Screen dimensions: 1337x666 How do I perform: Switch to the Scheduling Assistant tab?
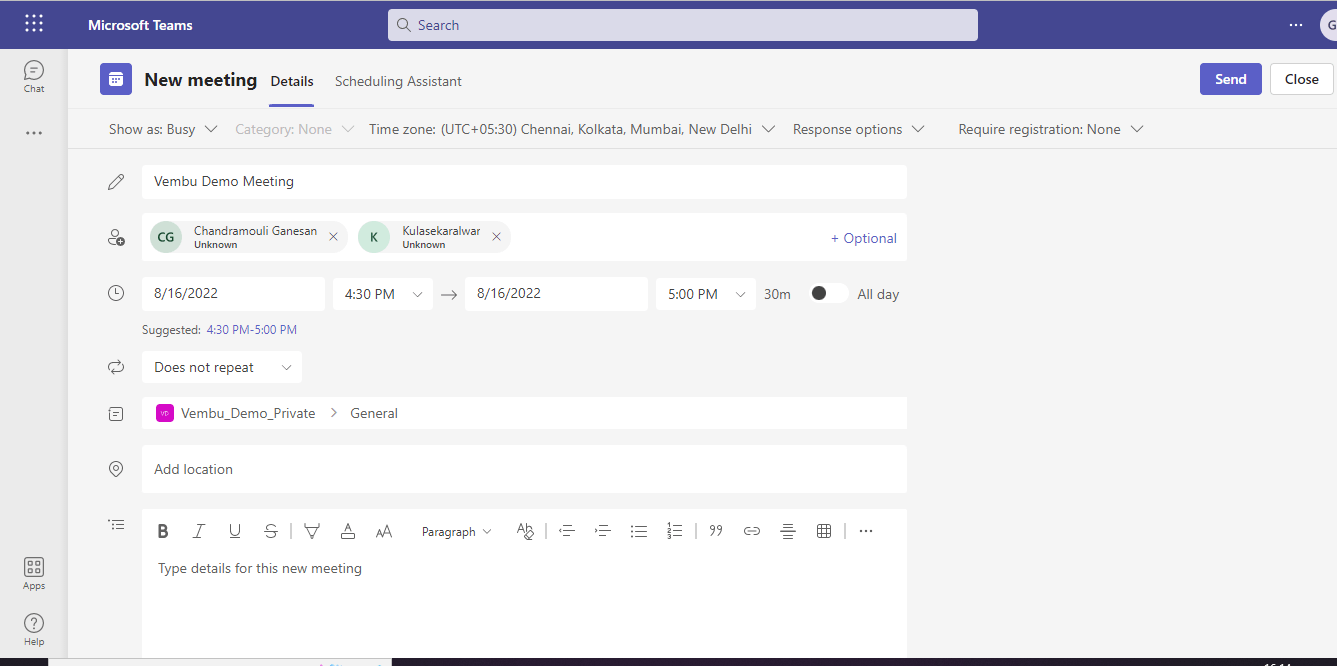[398, 81]
